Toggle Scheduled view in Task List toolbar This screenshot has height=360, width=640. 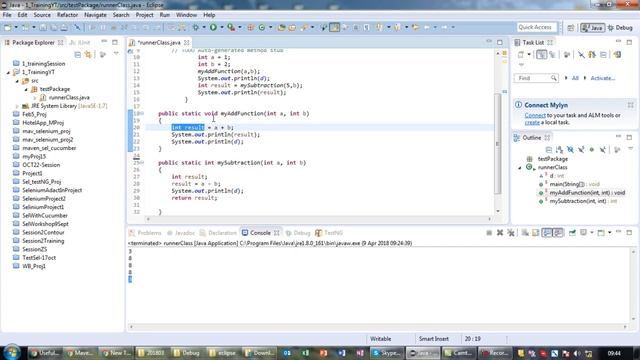pos(553,54)
